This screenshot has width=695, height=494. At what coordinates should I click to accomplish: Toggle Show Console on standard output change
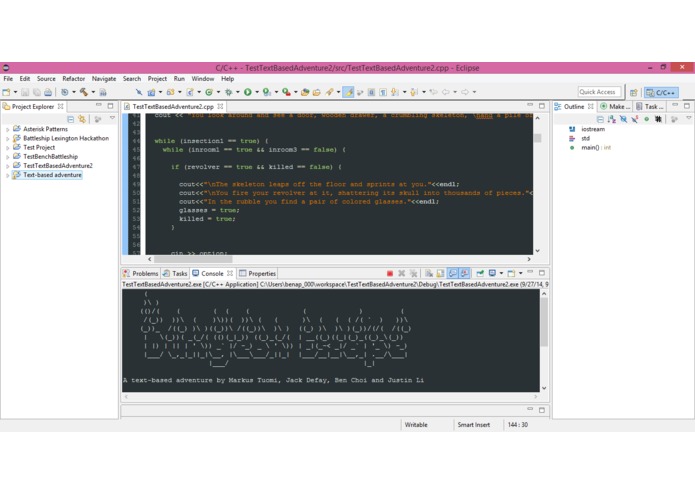(453, 273)
